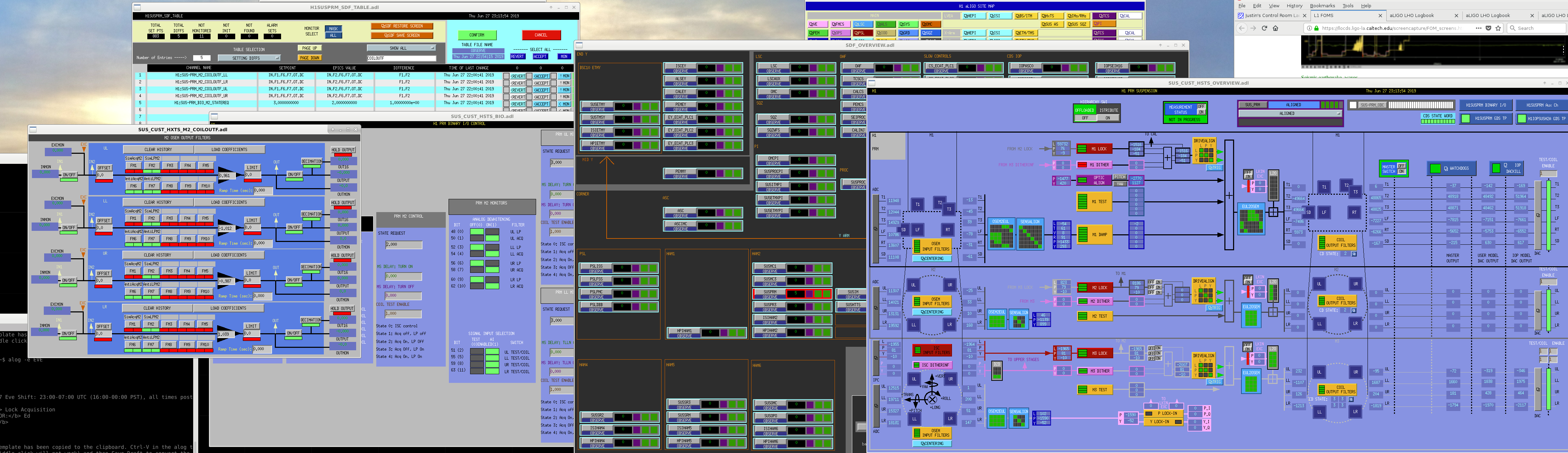Open the red ISC INPUT FILTERS block

[932, 350]
